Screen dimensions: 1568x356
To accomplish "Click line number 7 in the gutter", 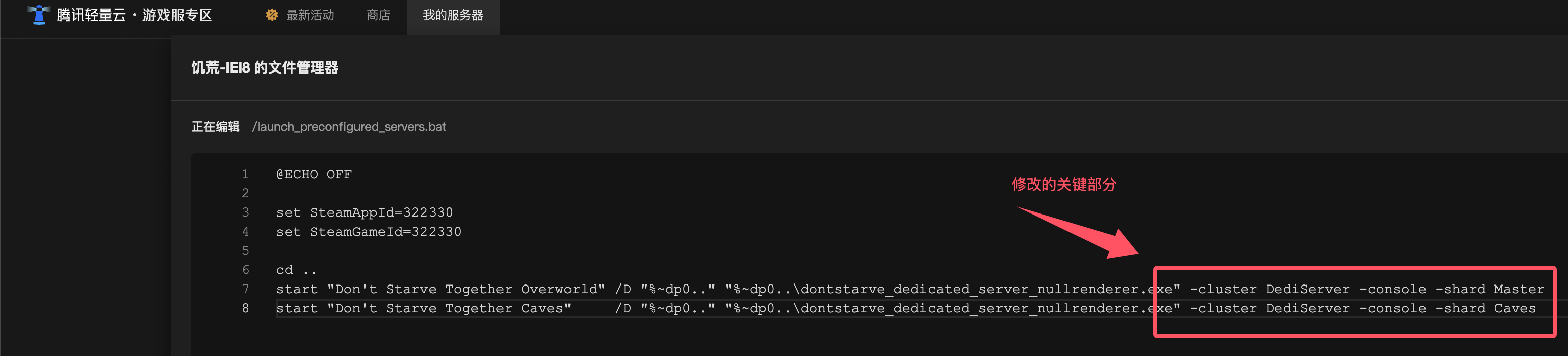I will point(245,289).
